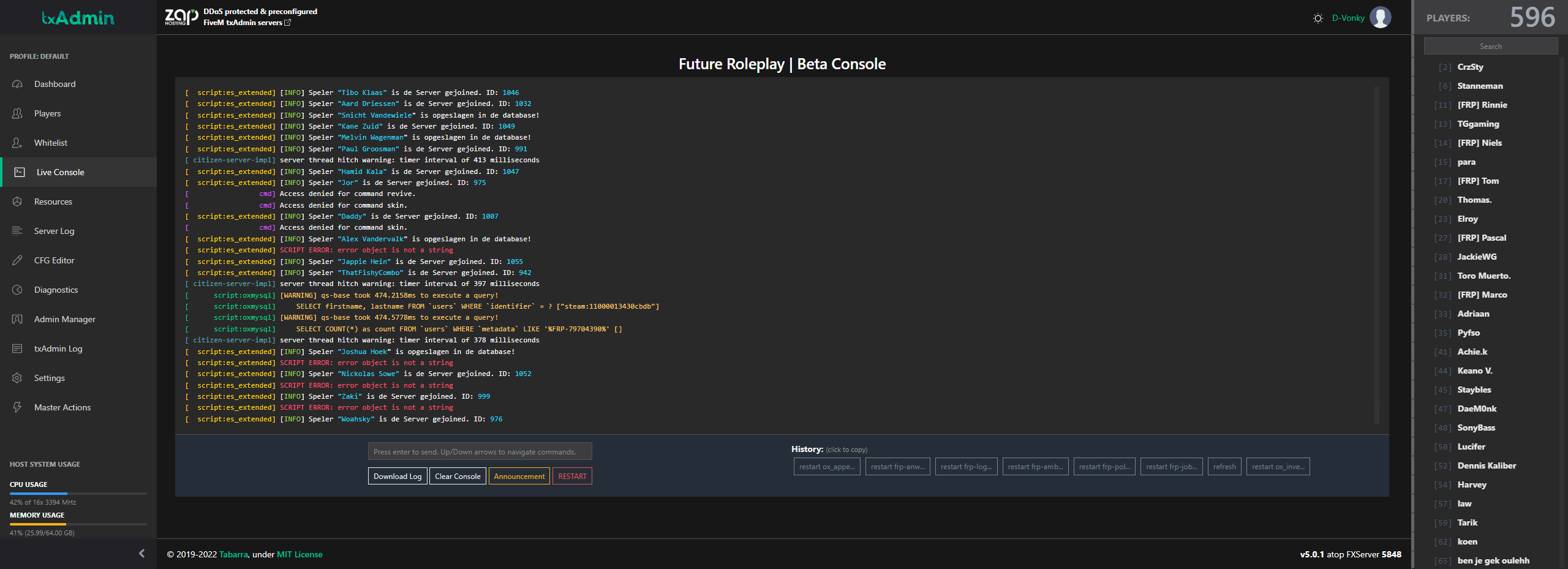Viewport: 1568px width, 569px height.
Task: Click the Whitelist icon in sidebar
Action: tap(17, 143)
